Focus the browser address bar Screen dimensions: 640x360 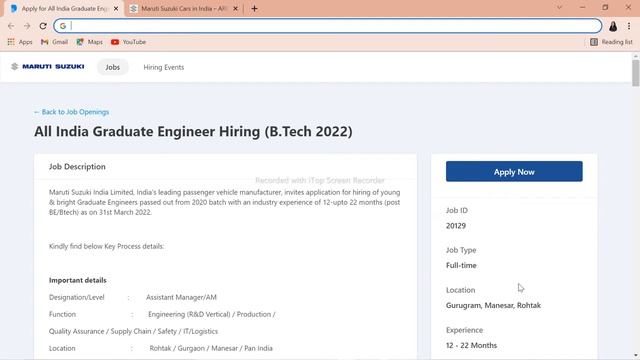328,26
